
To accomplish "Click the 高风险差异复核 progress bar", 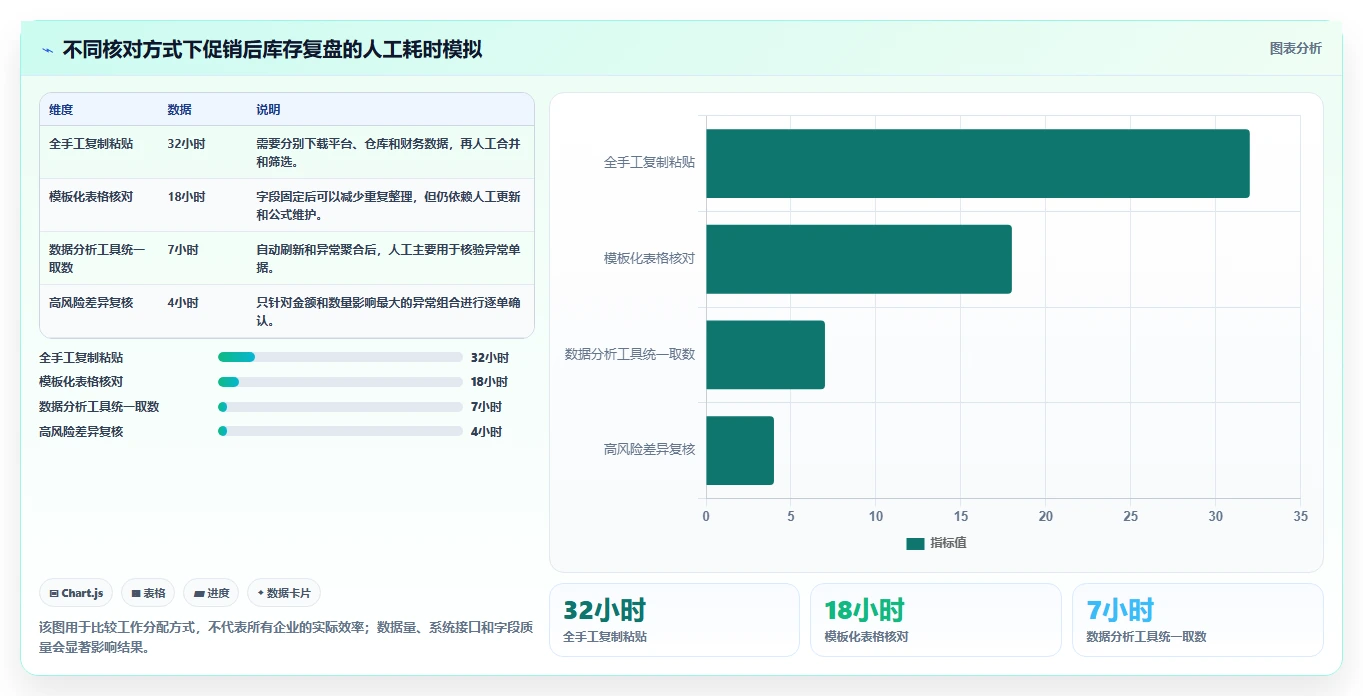I will click(340, 431).
